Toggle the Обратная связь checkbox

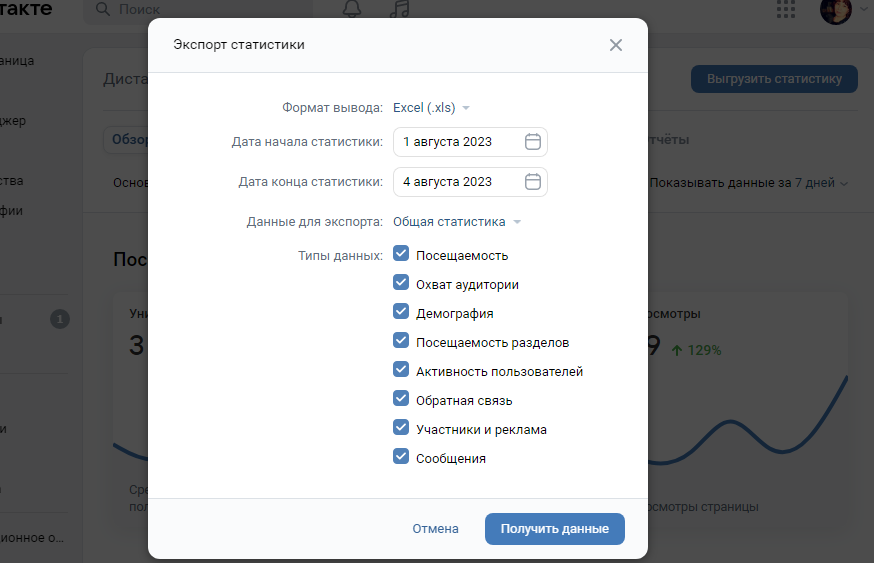(401, 399)
